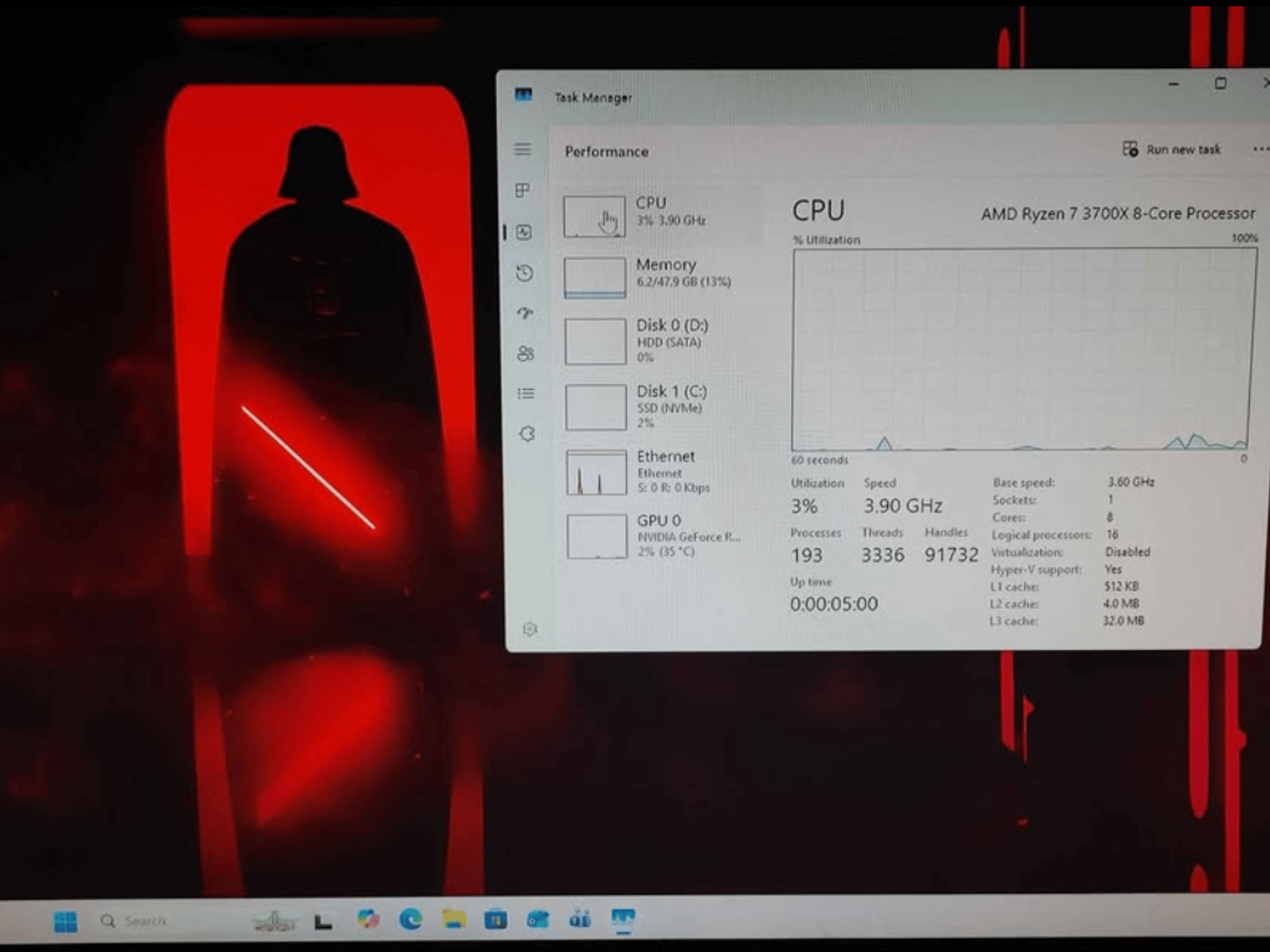The height and width of the screenshot is (952, 1270).
Task: Click the 193 processes count
Action: [806, 555]
